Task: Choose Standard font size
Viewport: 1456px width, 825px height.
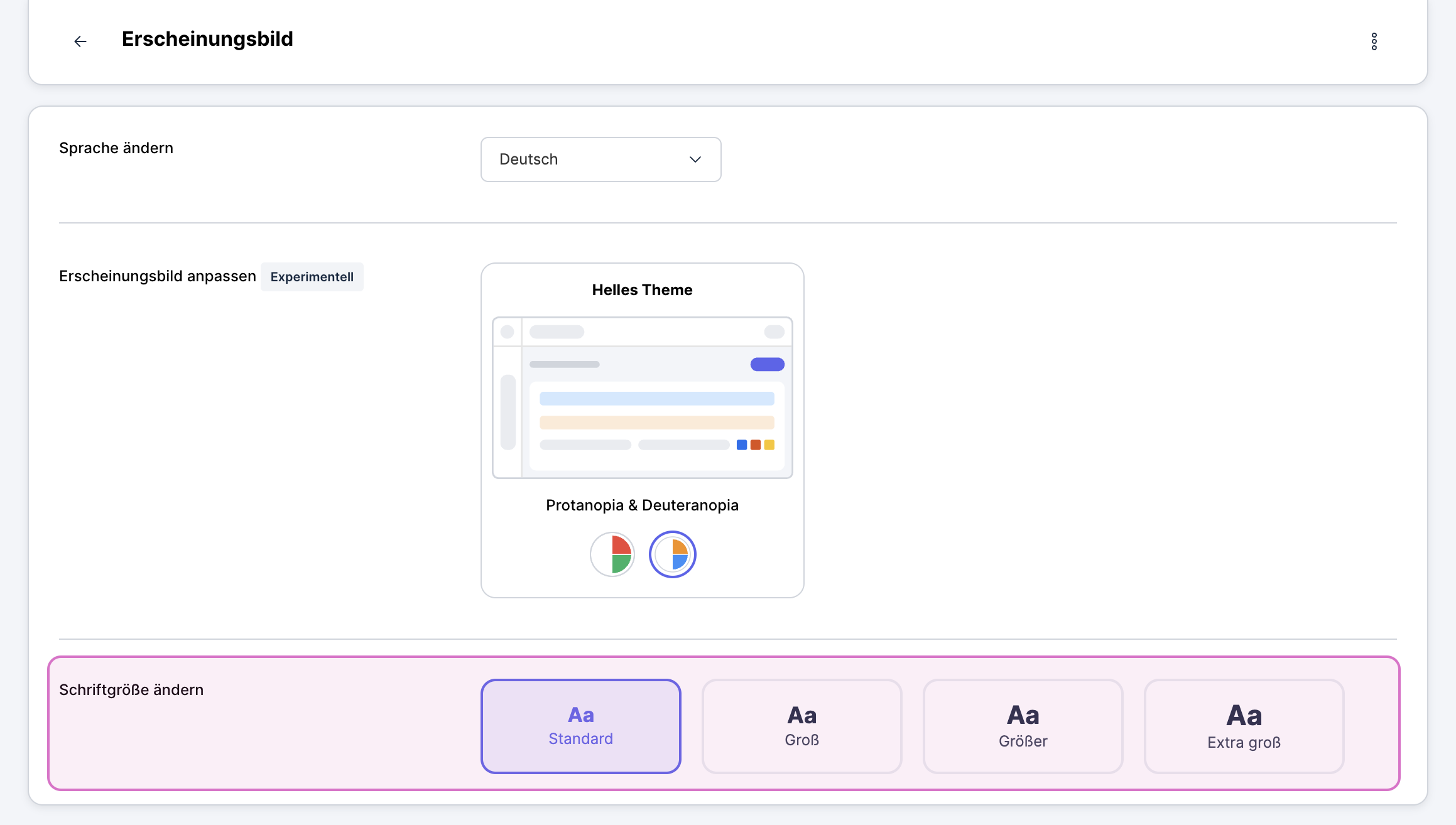Action: coord(580,726)
